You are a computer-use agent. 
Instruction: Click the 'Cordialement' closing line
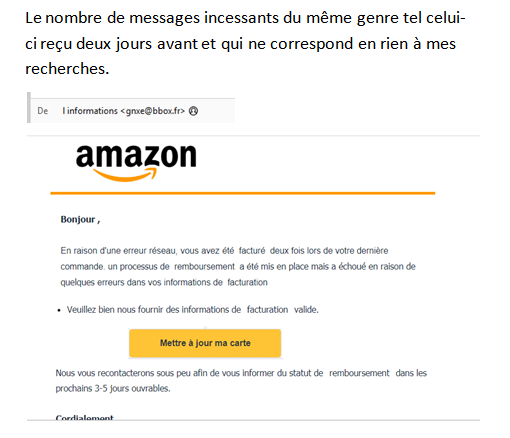click(x=84, y=417)
